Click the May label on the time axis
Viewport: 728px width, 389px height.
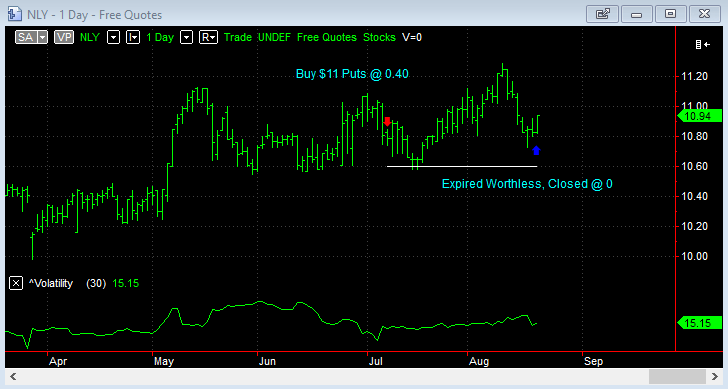tap(164, 361)
